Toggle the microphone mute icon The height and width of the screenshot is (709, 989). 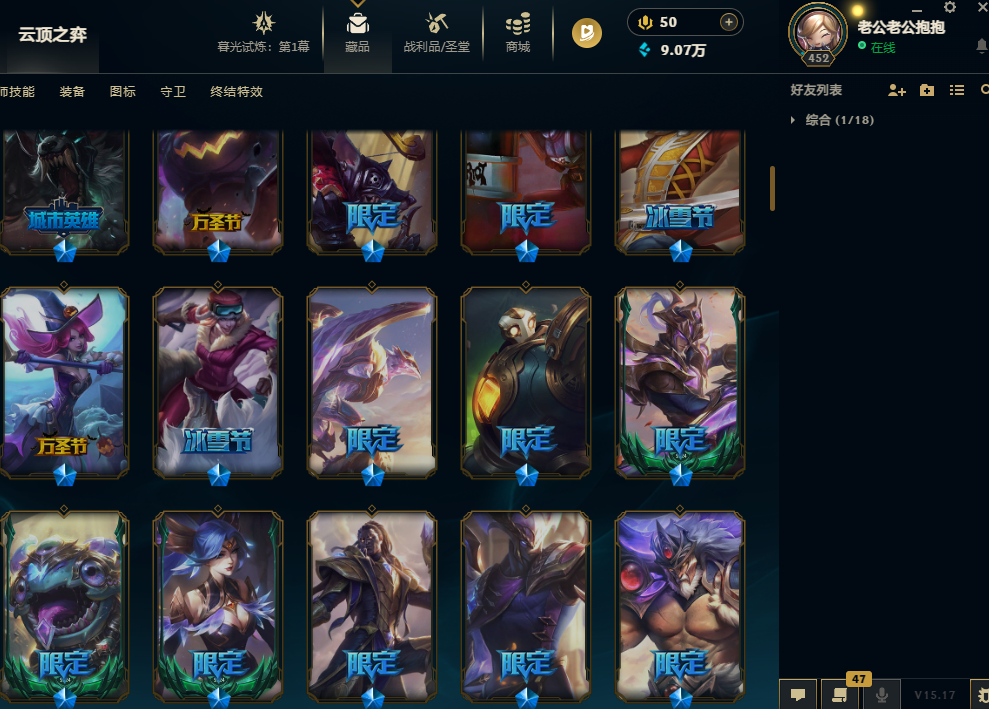pyautogui.click(x=882, y=694)
